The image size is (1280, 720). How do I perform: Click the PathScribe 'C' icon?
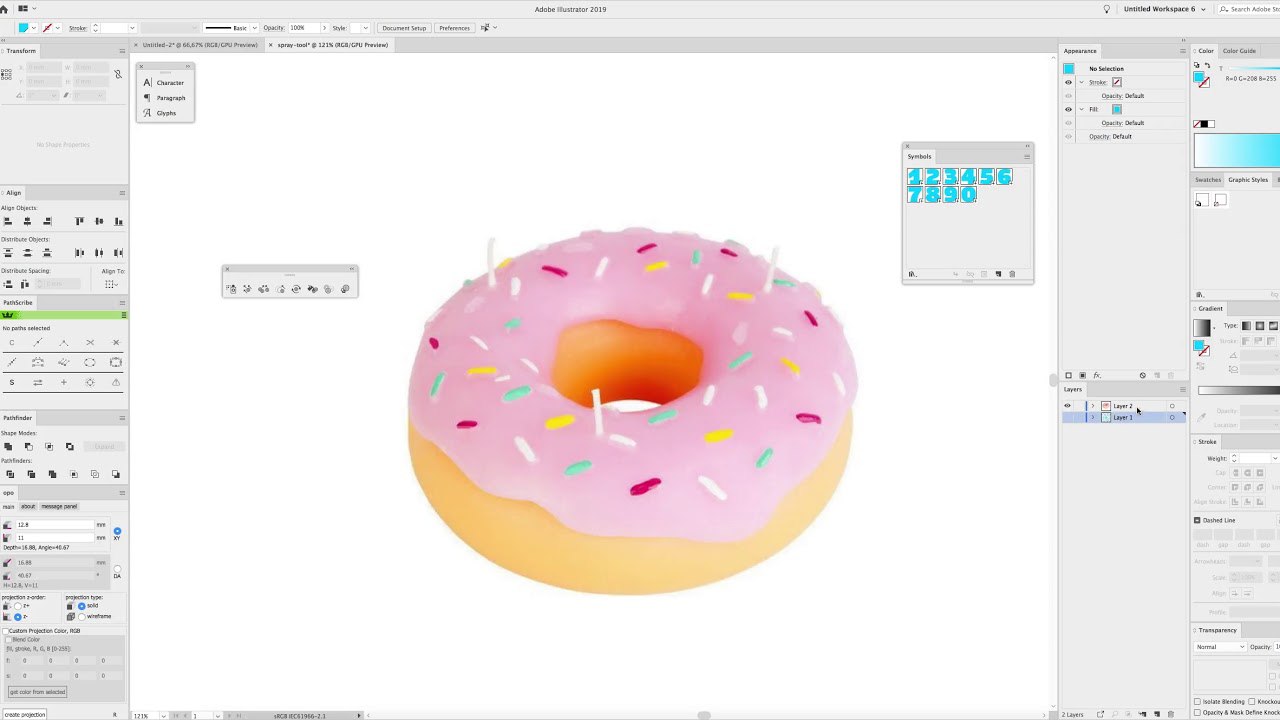point(12,343)
